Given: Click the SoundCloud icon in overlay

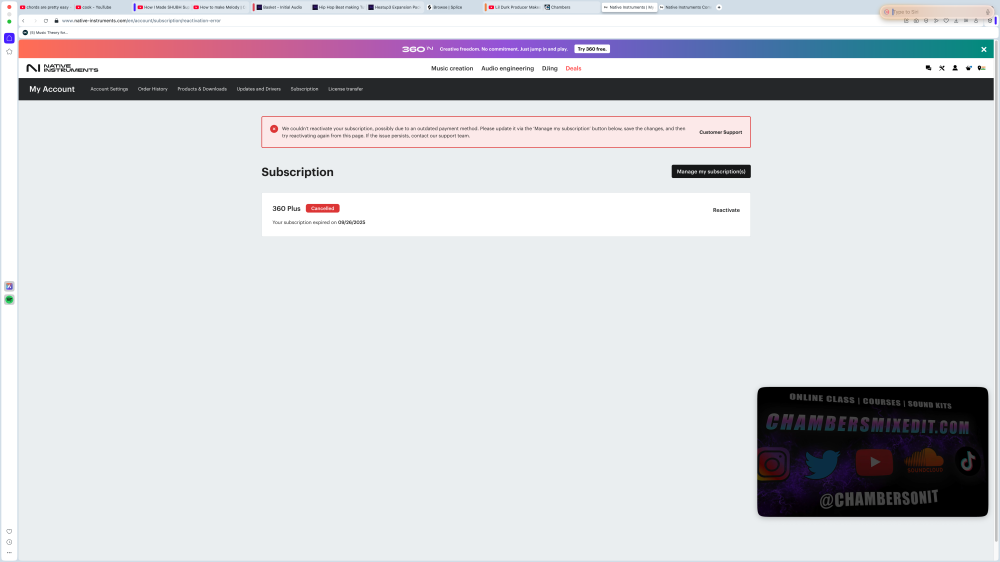Looking at the screenshot, I should pos(925,460).
